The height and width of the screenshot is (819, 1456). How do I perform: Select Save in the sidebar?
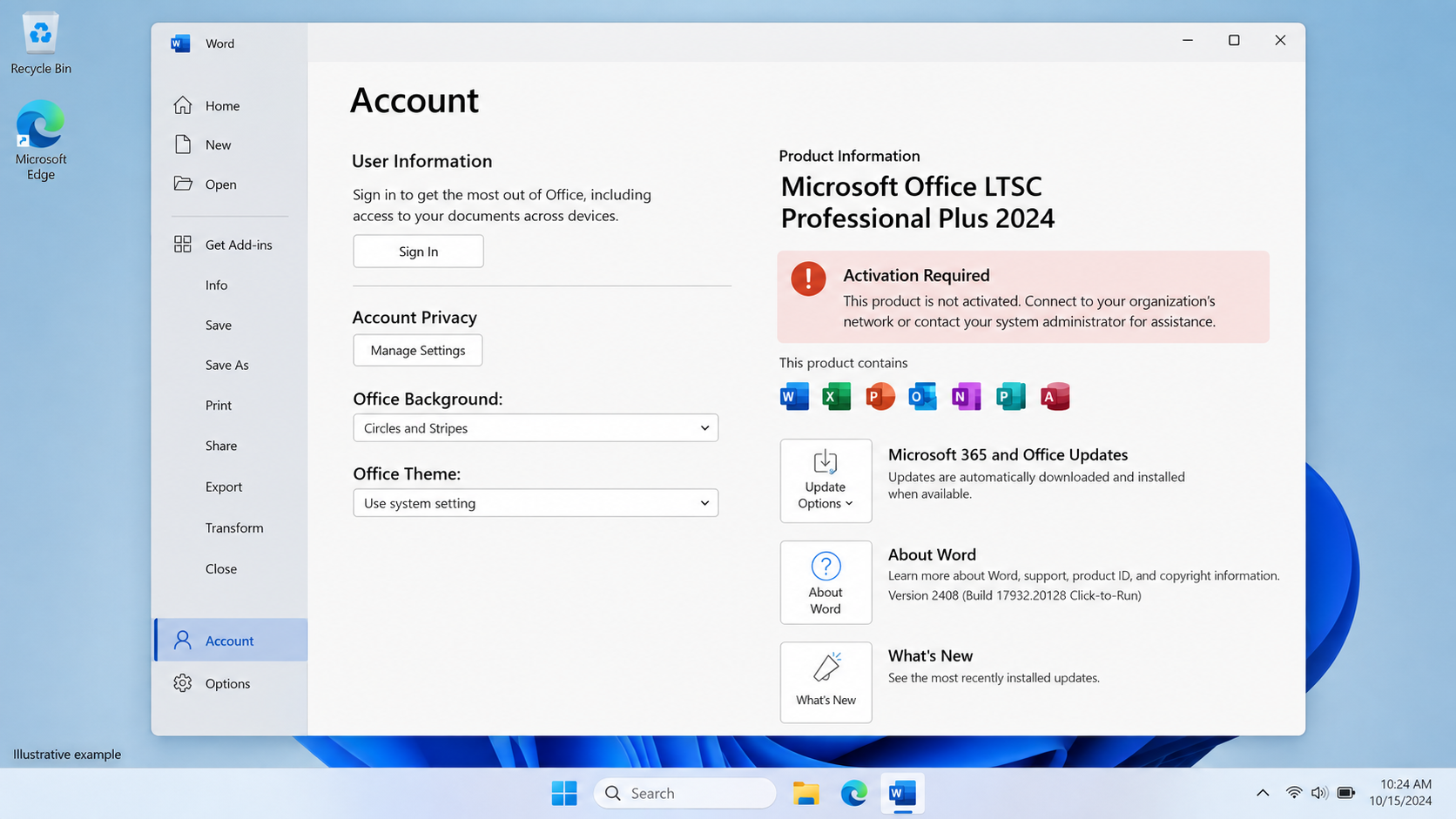tap(219, 326)
